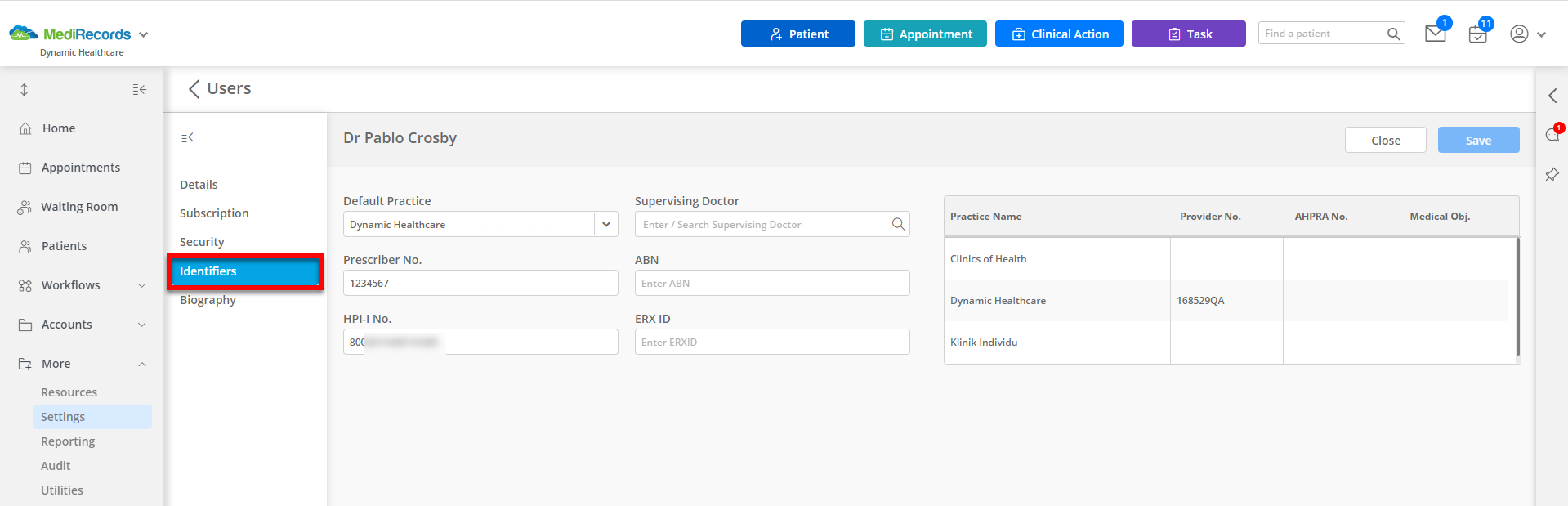Click the pin icon on right panel
Viewport: 1568px width, 506px height.
tap(1552, 174)
